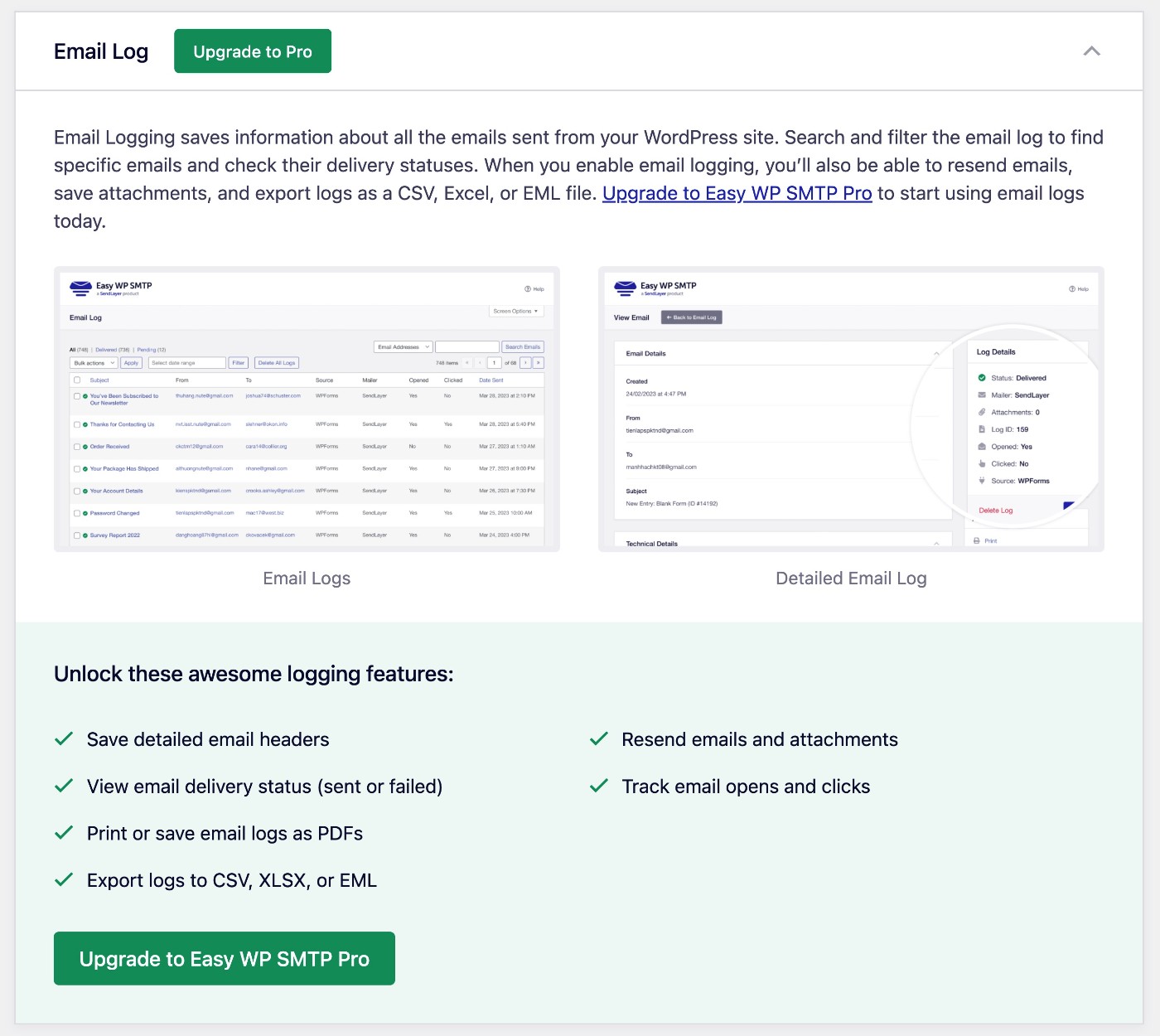Select 'View email delivery status (sent or failed)' text

[264, 787]
